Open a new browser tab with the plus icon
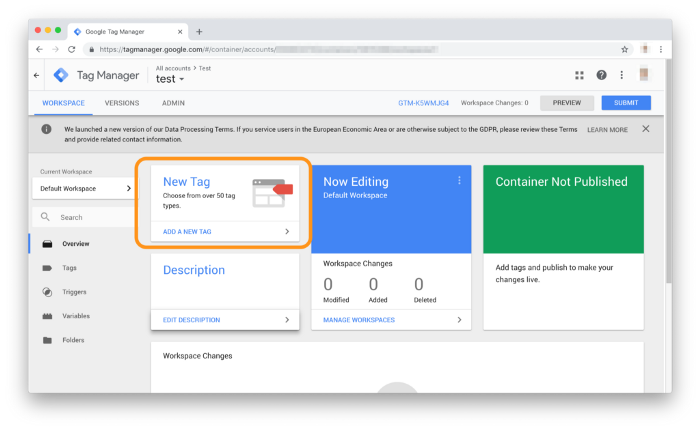This screenshot has height=430, width=700. (x=199, y=32)
